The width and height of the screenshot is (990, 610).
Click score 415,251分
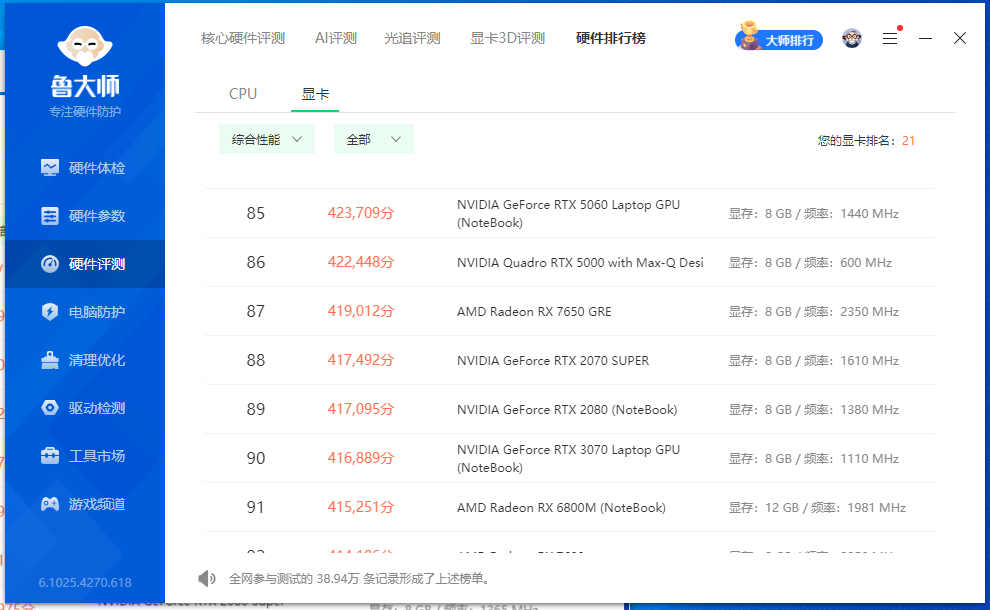coord(361,507)
